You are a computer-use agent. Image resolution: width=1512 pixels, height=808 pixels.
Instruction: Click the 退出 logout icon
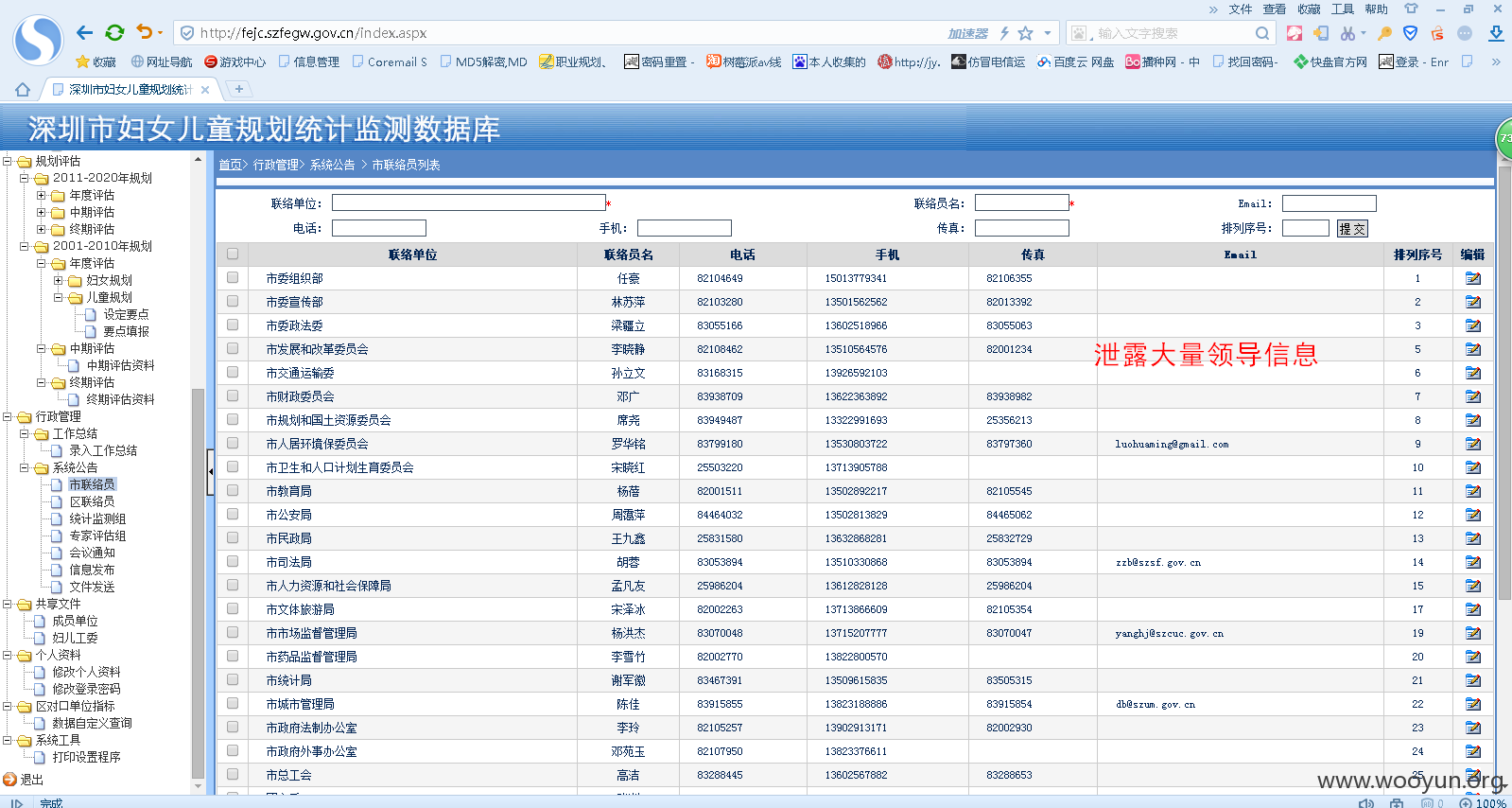coord(9,780)
